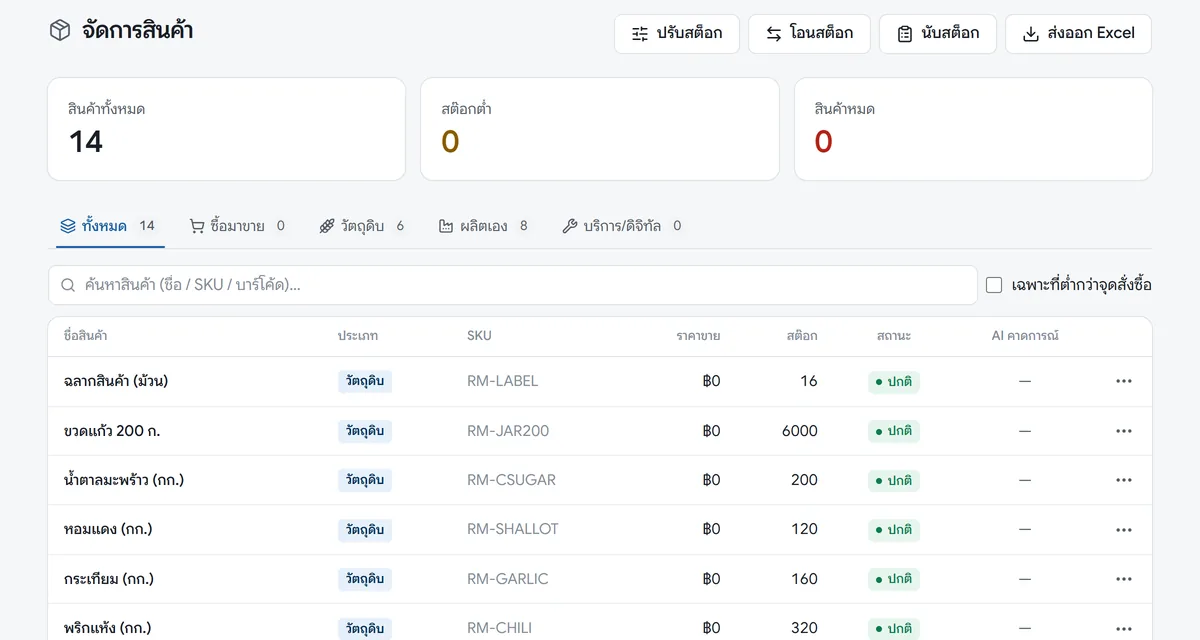Screen dimensions: 1200x640
Task: Click the package box icon beside จัดการสินค้า
Action: pos(60,31)
